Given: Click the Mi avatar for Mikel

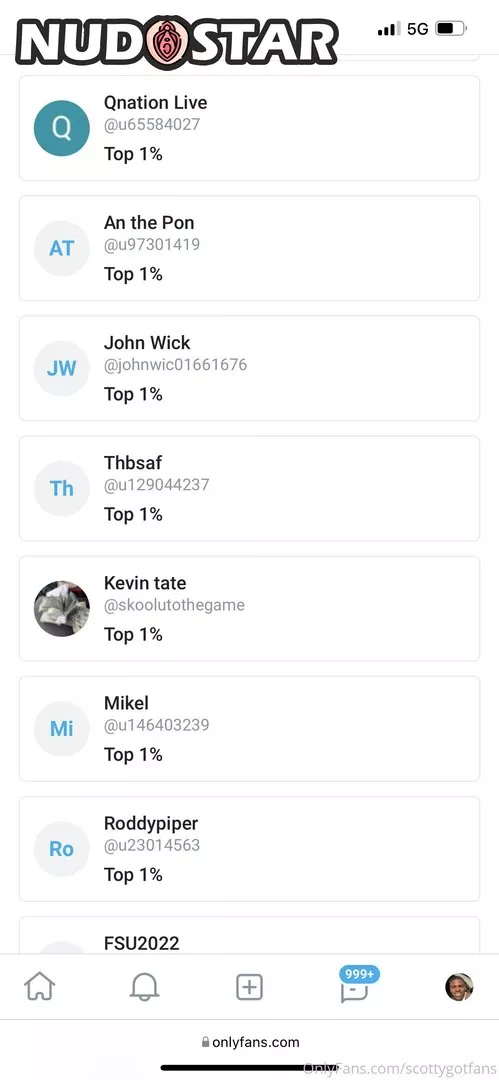Looking at the screenshot, I should [x=61, y=729].
